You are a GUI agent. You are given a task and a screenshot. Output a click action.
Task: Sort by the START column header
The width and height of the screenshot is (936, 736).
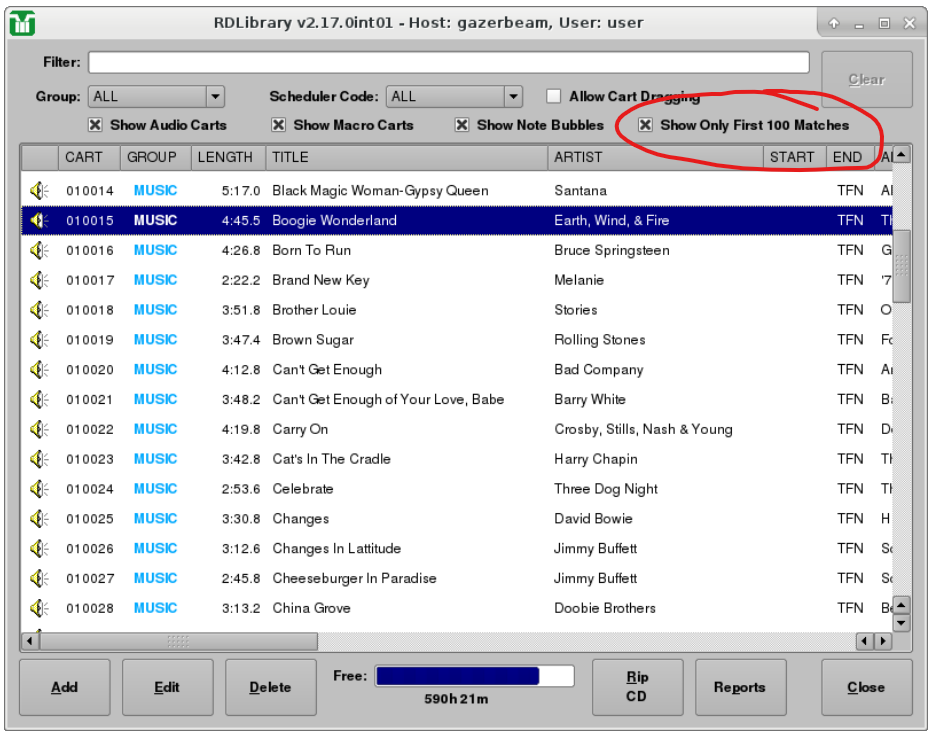click(x=795, y=157)
